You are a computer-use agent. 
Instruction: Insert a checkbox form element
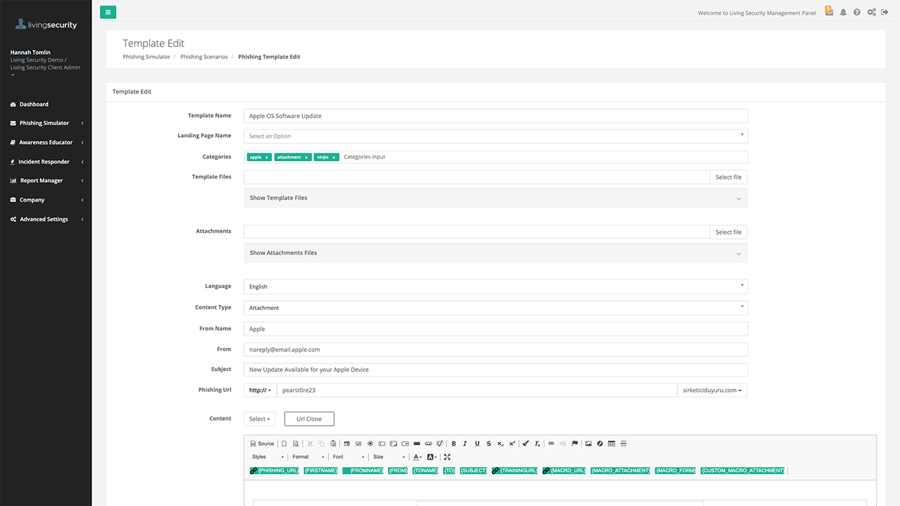click(359, 443)
